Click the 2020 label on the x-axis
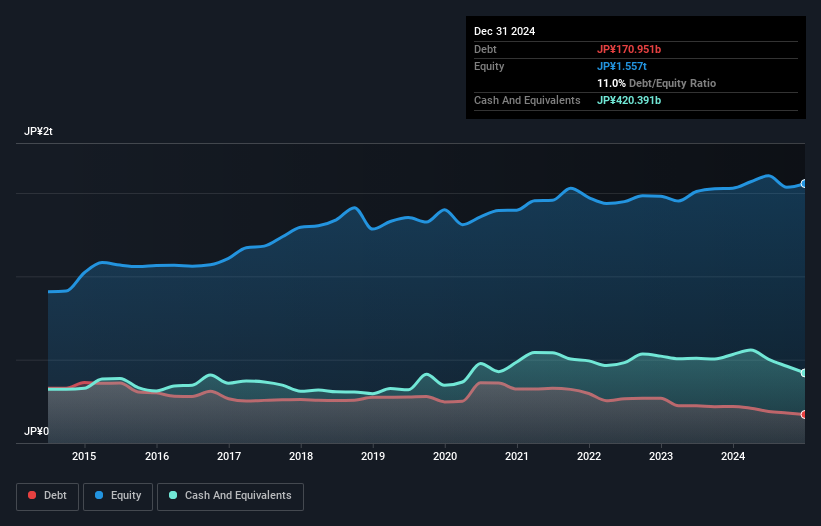The height and width of the screenshot is (526, 821). 445,457
